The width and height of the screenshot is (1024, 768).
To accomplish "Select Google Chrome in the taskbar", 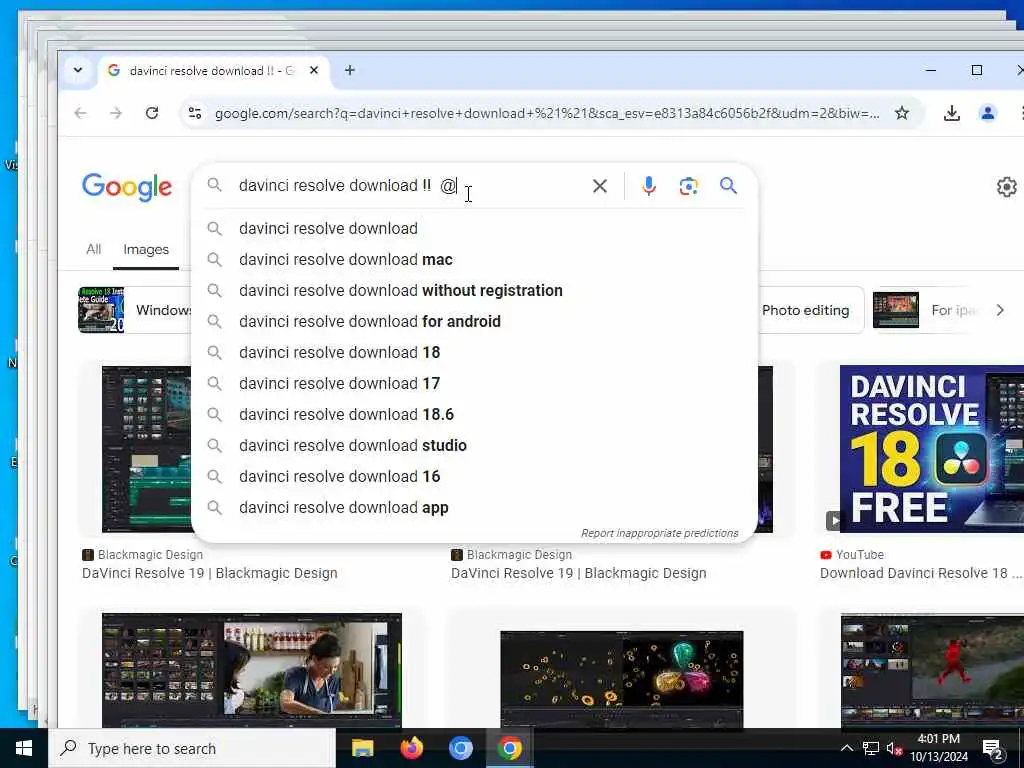I will [509, 748].
